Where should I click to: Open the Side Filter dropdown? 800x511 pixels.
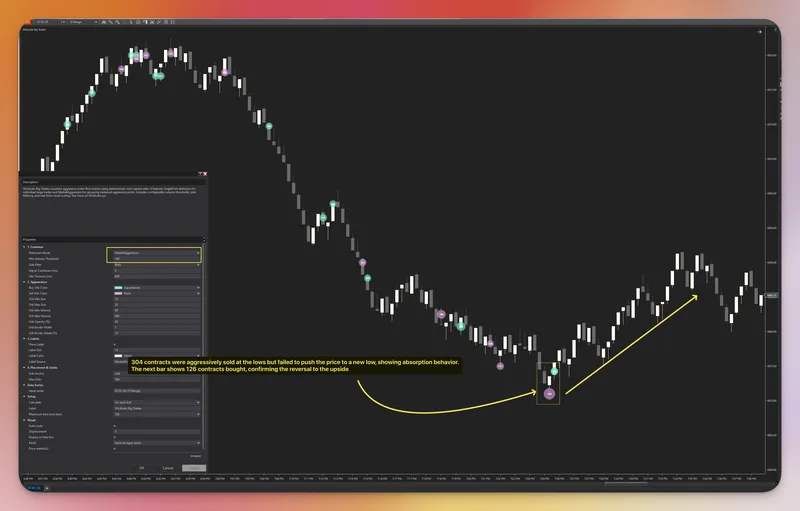point(157,265)
